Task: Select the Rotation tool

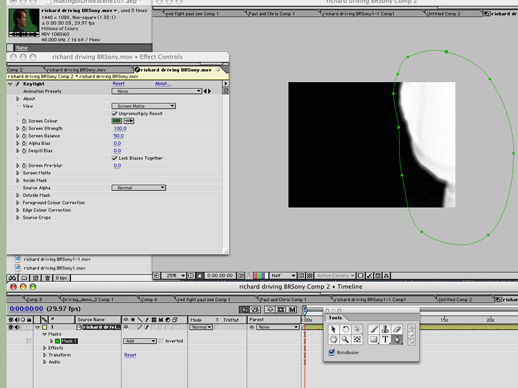Action: click(x=345, y=329)
